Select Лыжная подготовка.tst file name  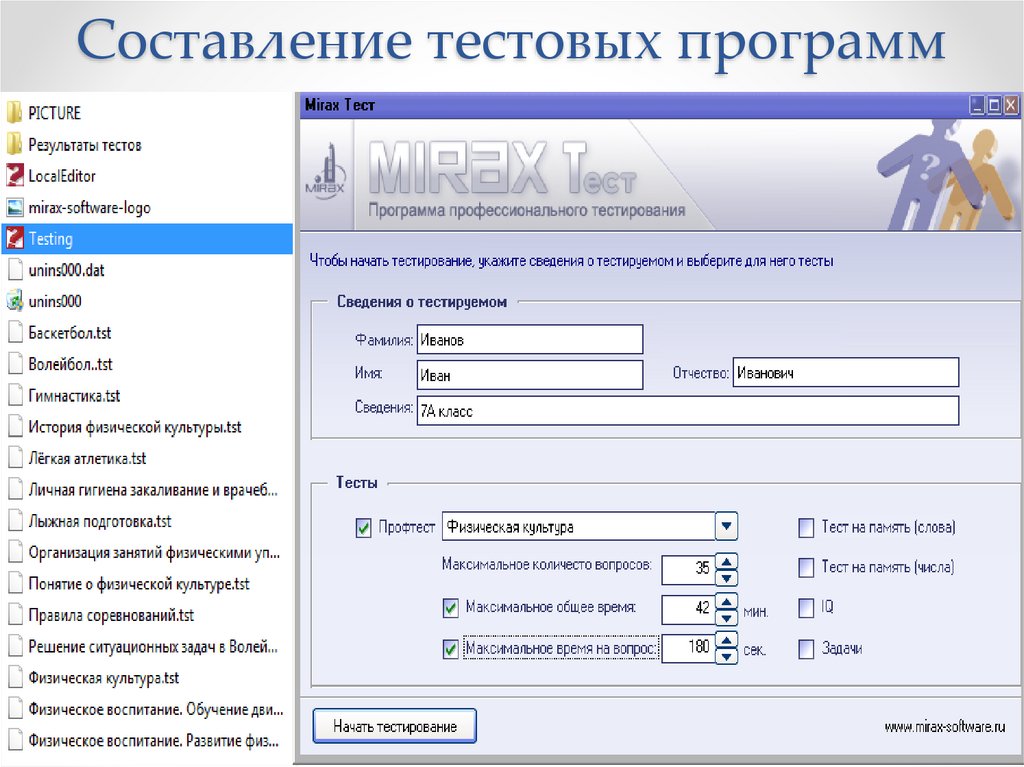coord(100,521)
